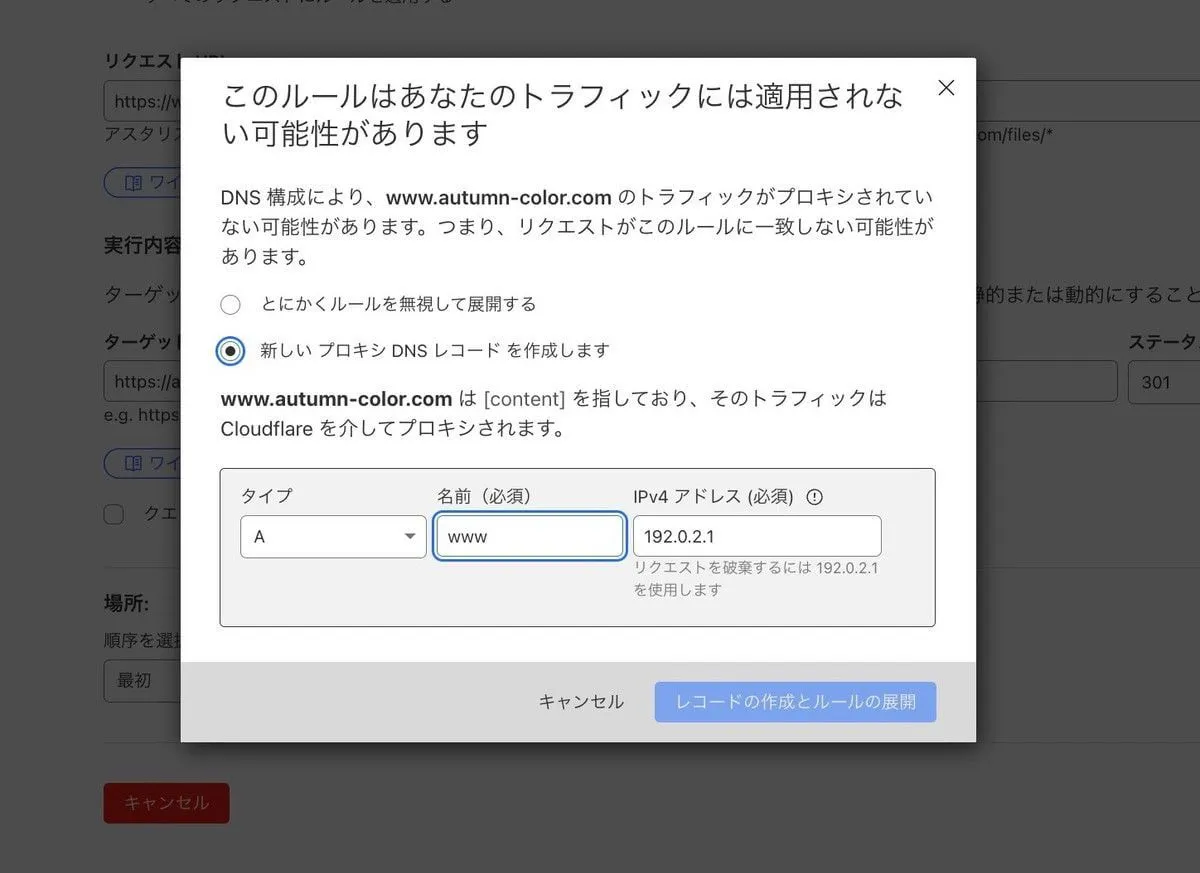
Task: Click the info icon beside IPv4 アドレス
Action: pos(814,497)
